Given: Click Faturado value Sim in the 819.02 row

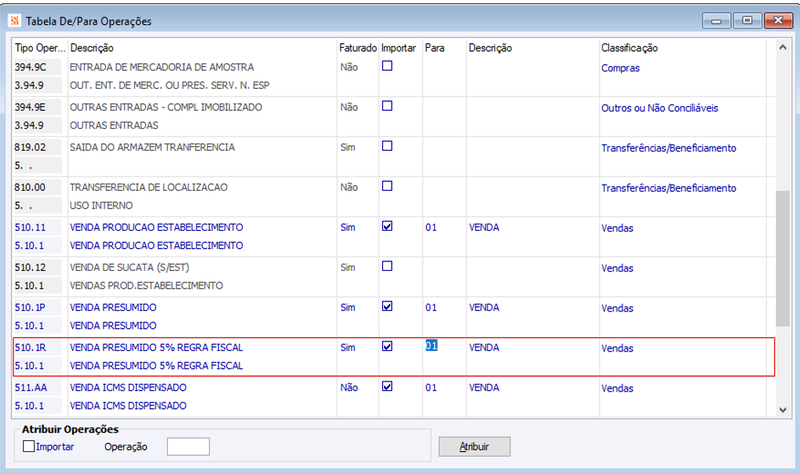Looking at the screenshot, I should coord(347,147).
